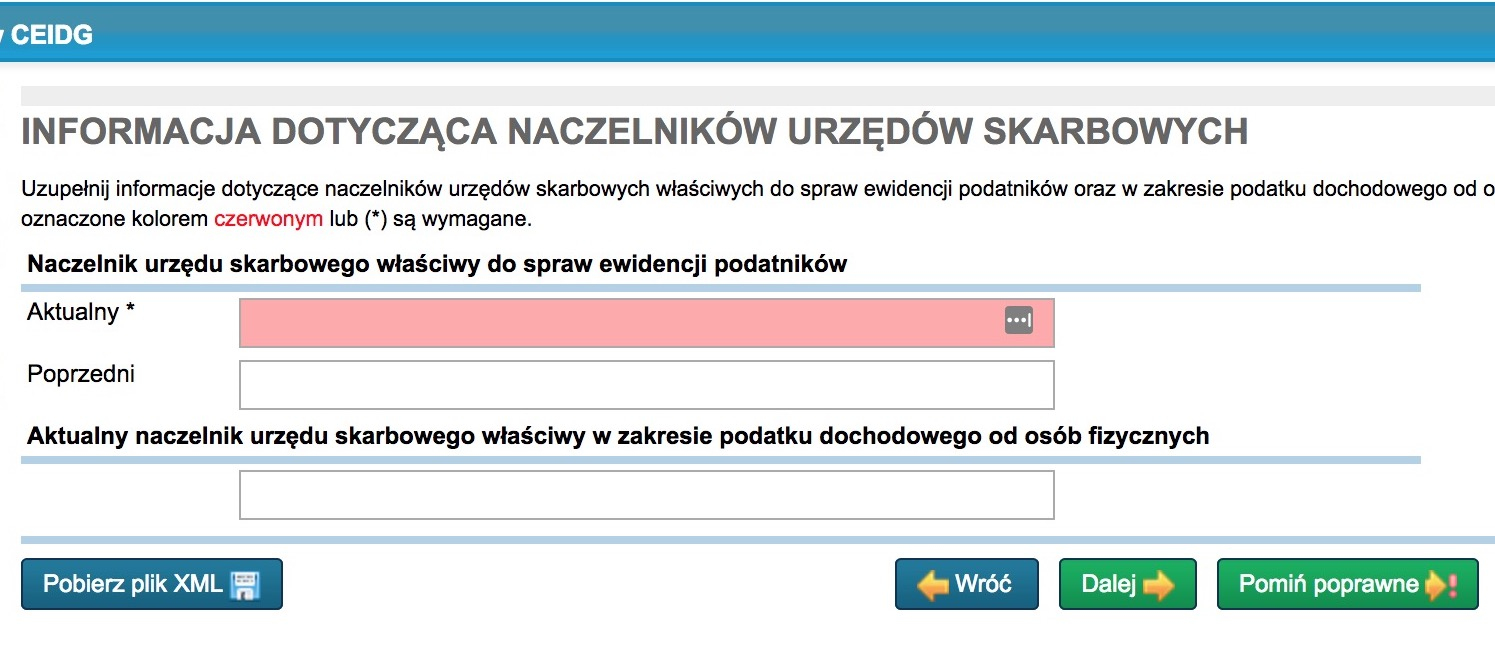This screenshot has width=1495, height=668.
Task: Click the autofill icon inside the Aktualny field
Action: coord(1018,321)
